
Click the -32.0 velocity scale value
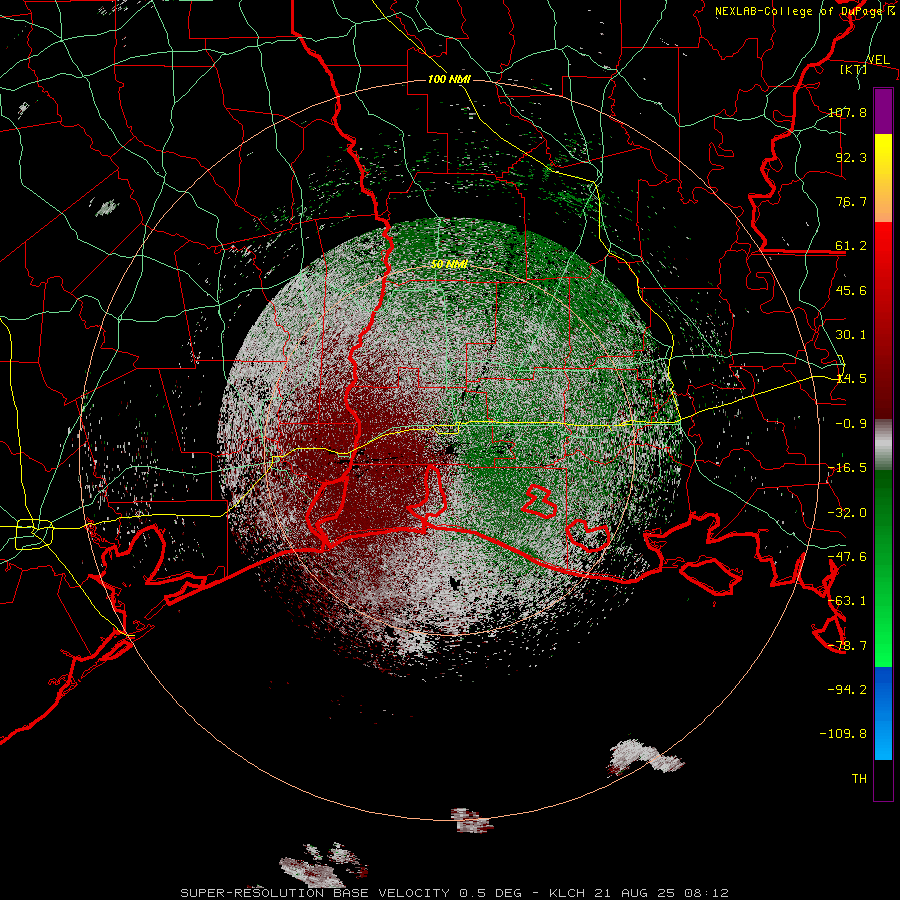coord(847,513)
